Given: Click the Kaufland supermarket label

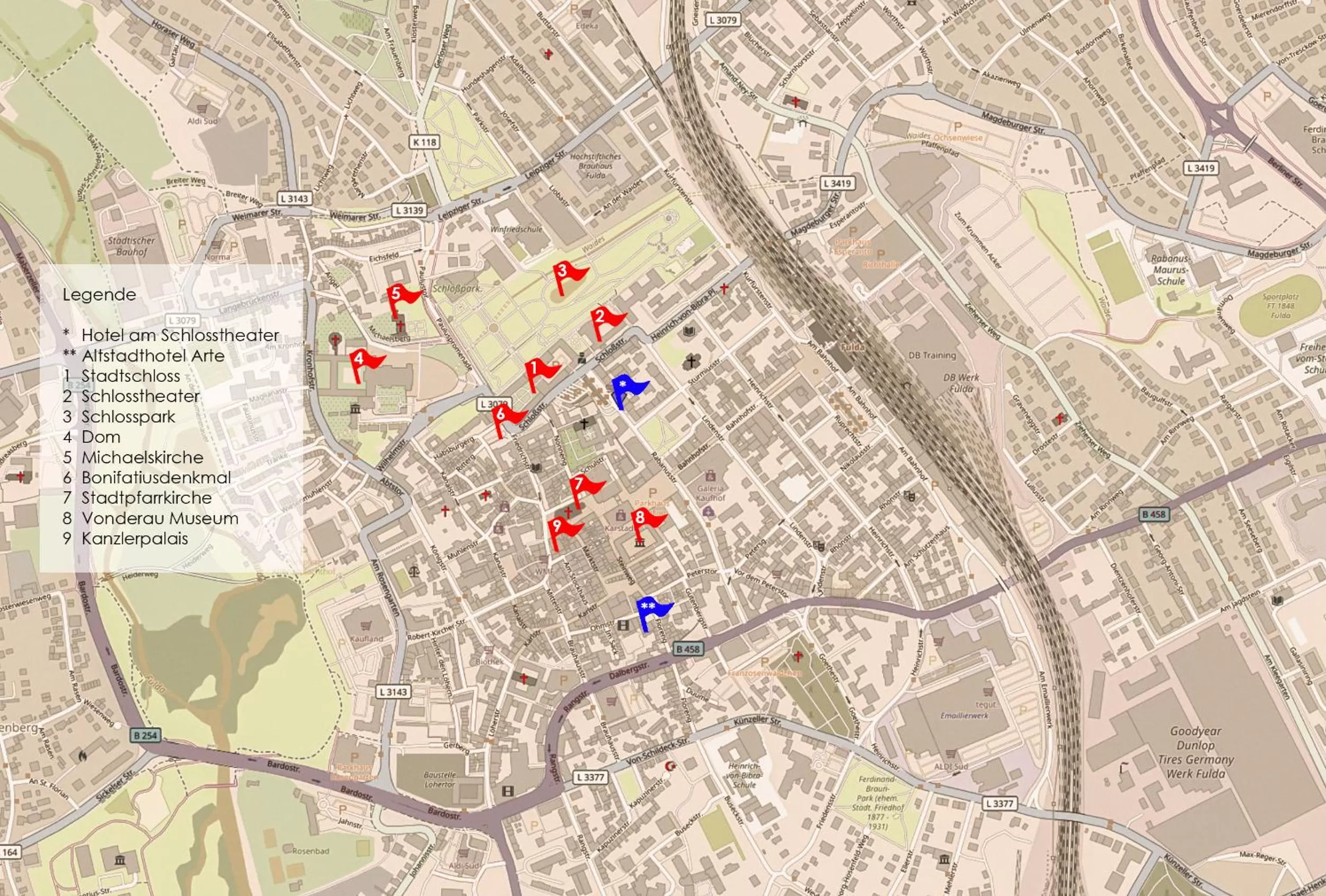Looking at the screenshot, I should (366, 639).
